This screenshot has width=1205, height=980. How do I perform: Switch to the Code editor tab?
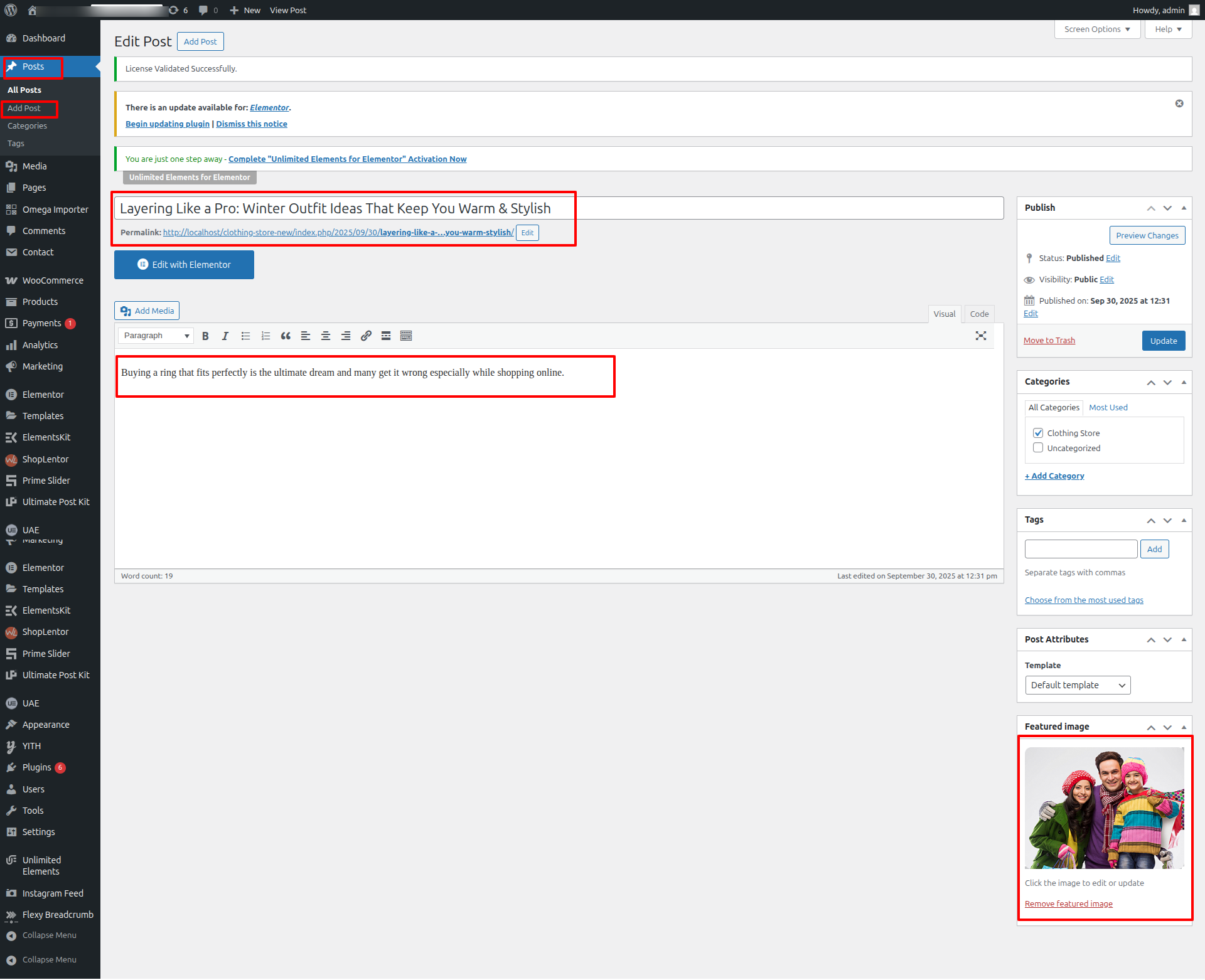(979, 314)
